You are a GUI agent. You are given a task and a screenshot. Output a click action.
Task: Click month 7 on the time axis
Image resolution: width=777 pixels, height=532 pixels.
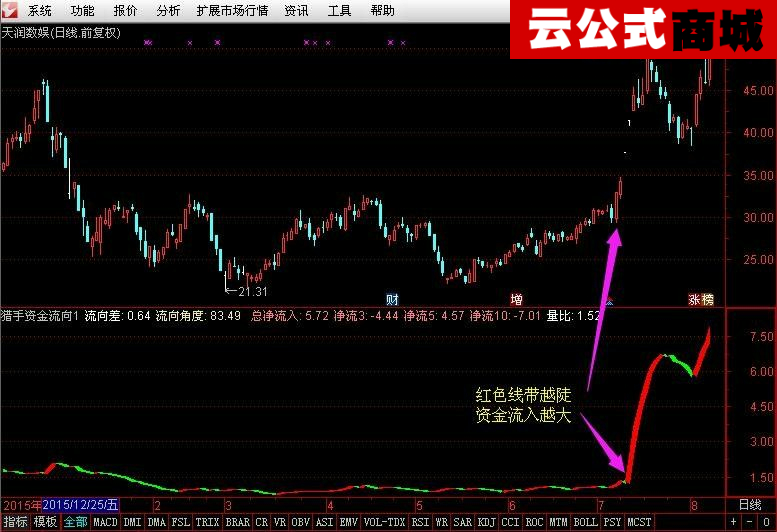pyautogui.click(x=601, y=506)
